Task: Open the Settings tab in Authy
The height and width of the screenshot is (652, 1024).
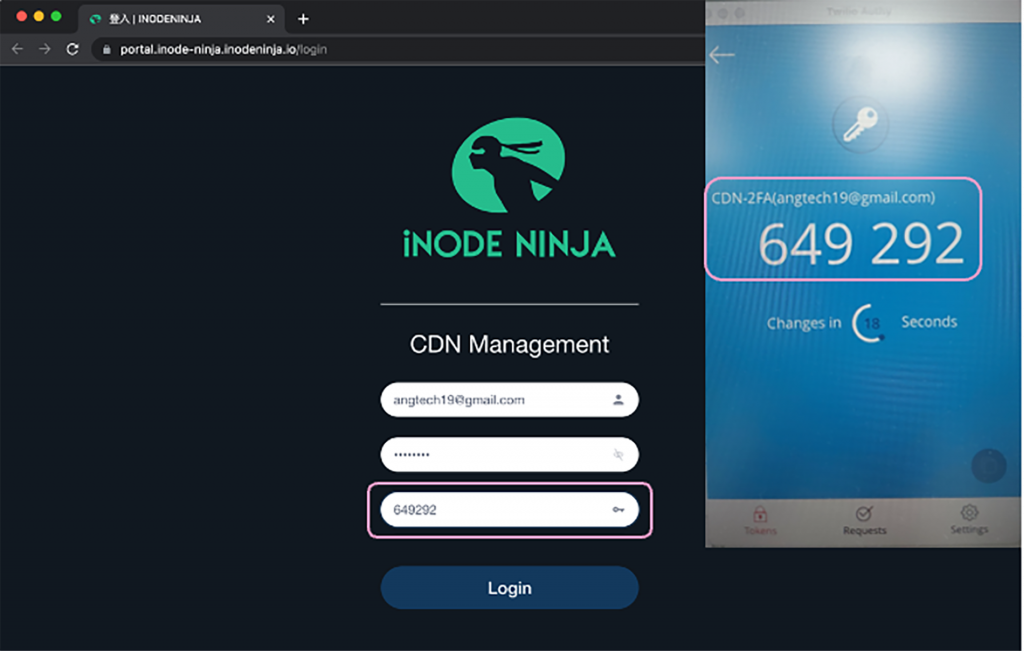Action: pos(969,520)
